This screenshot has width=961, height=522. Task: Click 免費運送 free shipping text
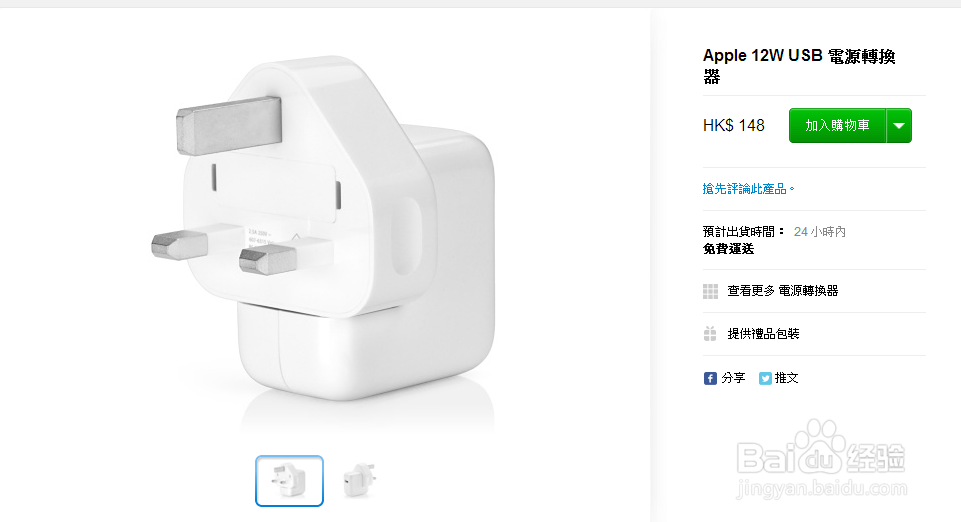point(728,249)
